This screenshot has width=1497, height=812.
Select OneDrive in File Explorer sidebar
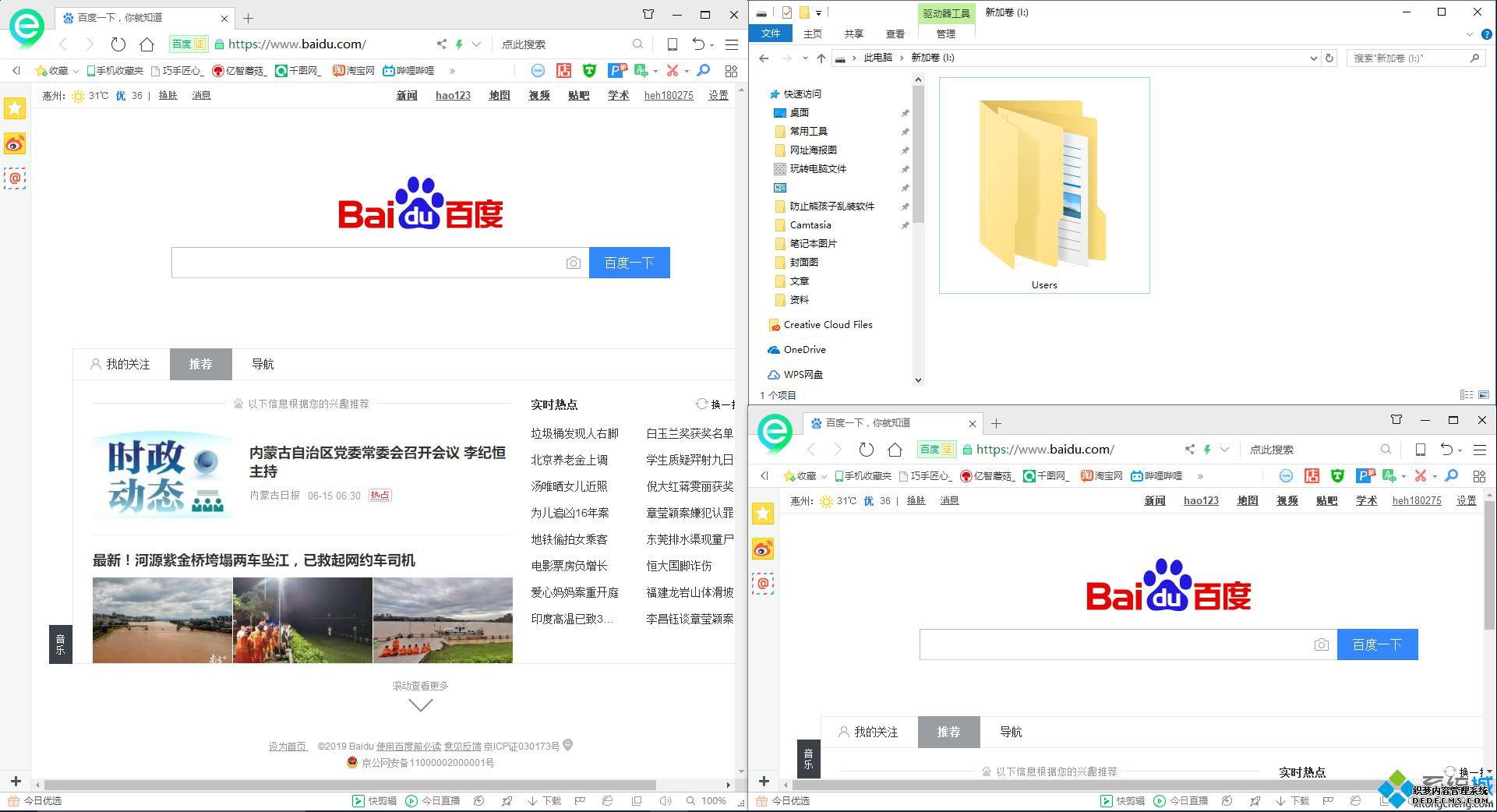(804, 349)
